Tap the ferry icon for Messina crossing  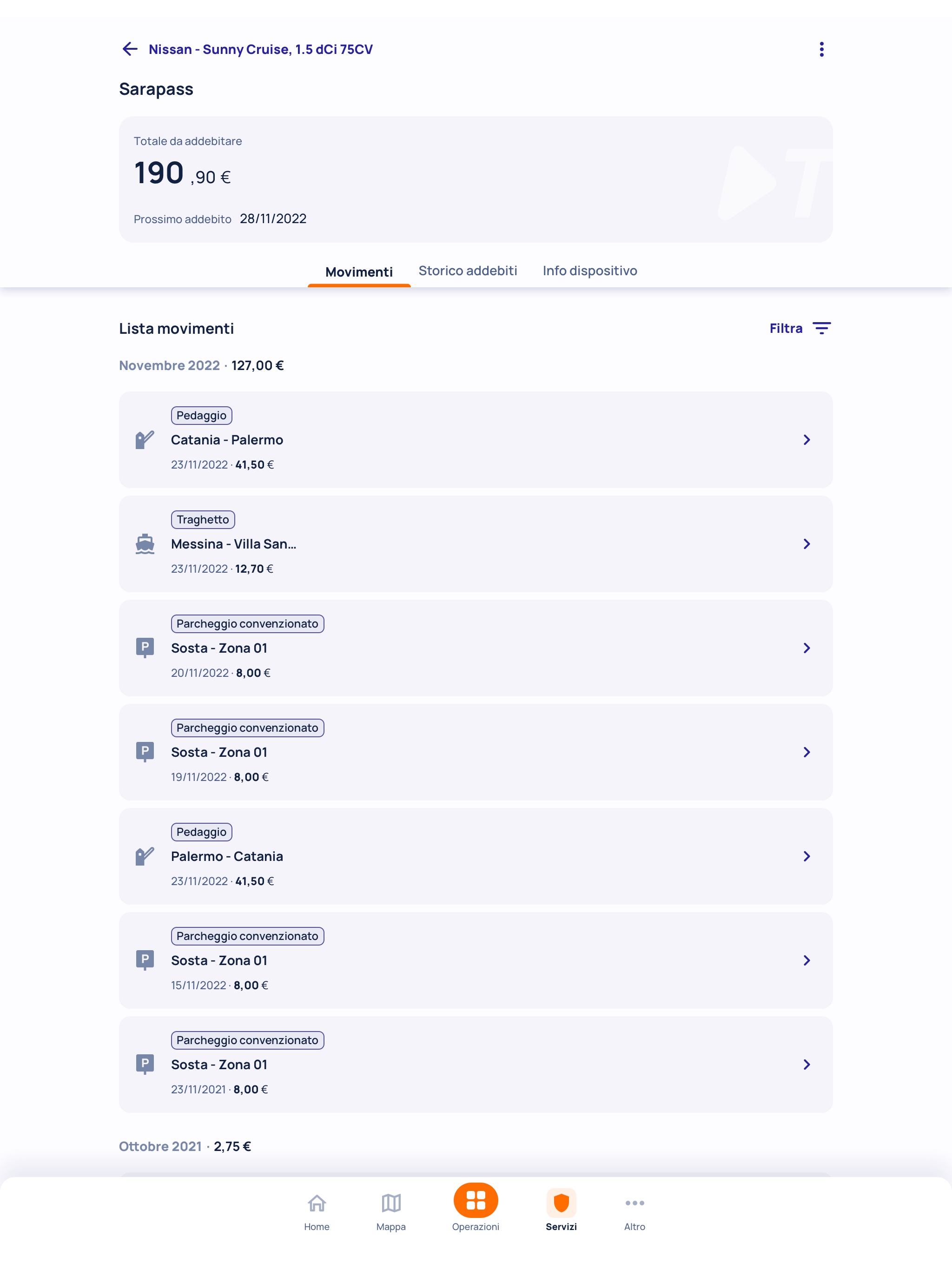145,544
